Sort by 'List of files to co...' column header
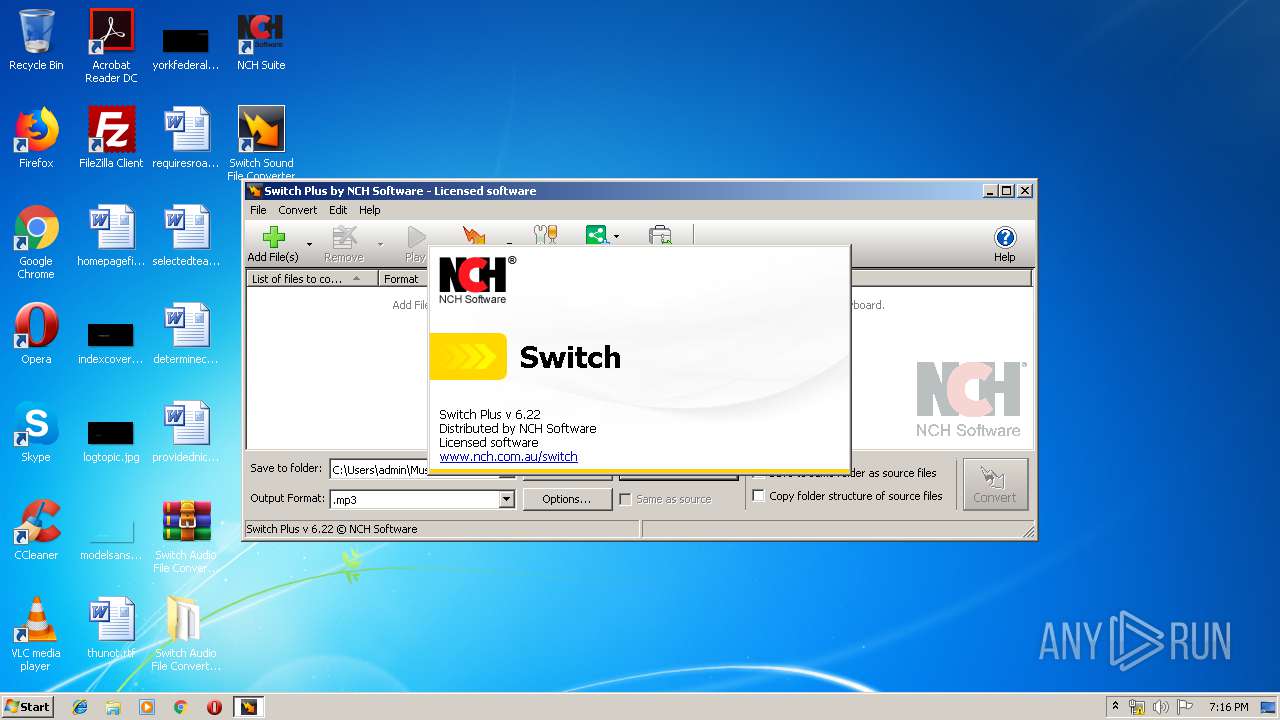This screenshot has height=720, width=1280. point(312,279)
